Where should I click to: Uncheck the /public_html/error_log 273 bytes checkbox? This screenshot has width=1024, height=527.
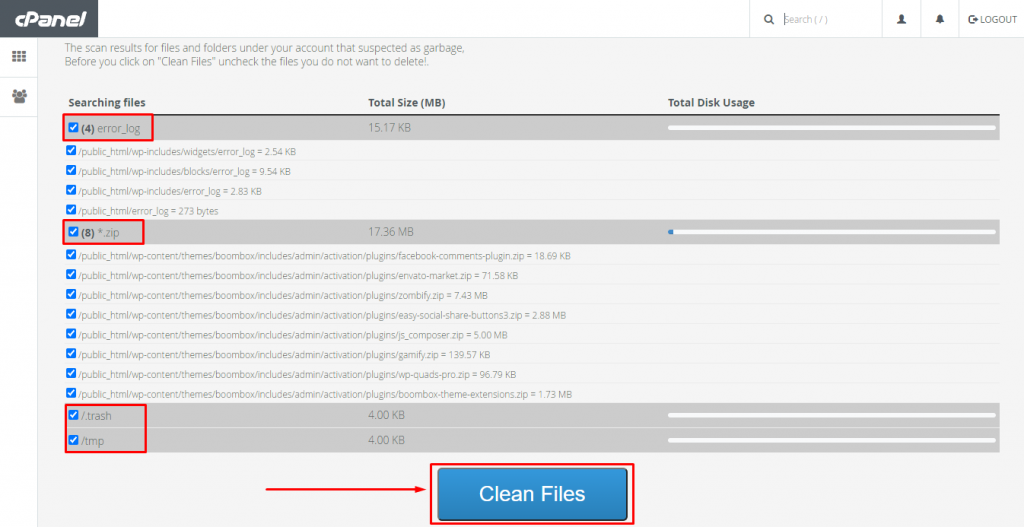click(71, 210)
